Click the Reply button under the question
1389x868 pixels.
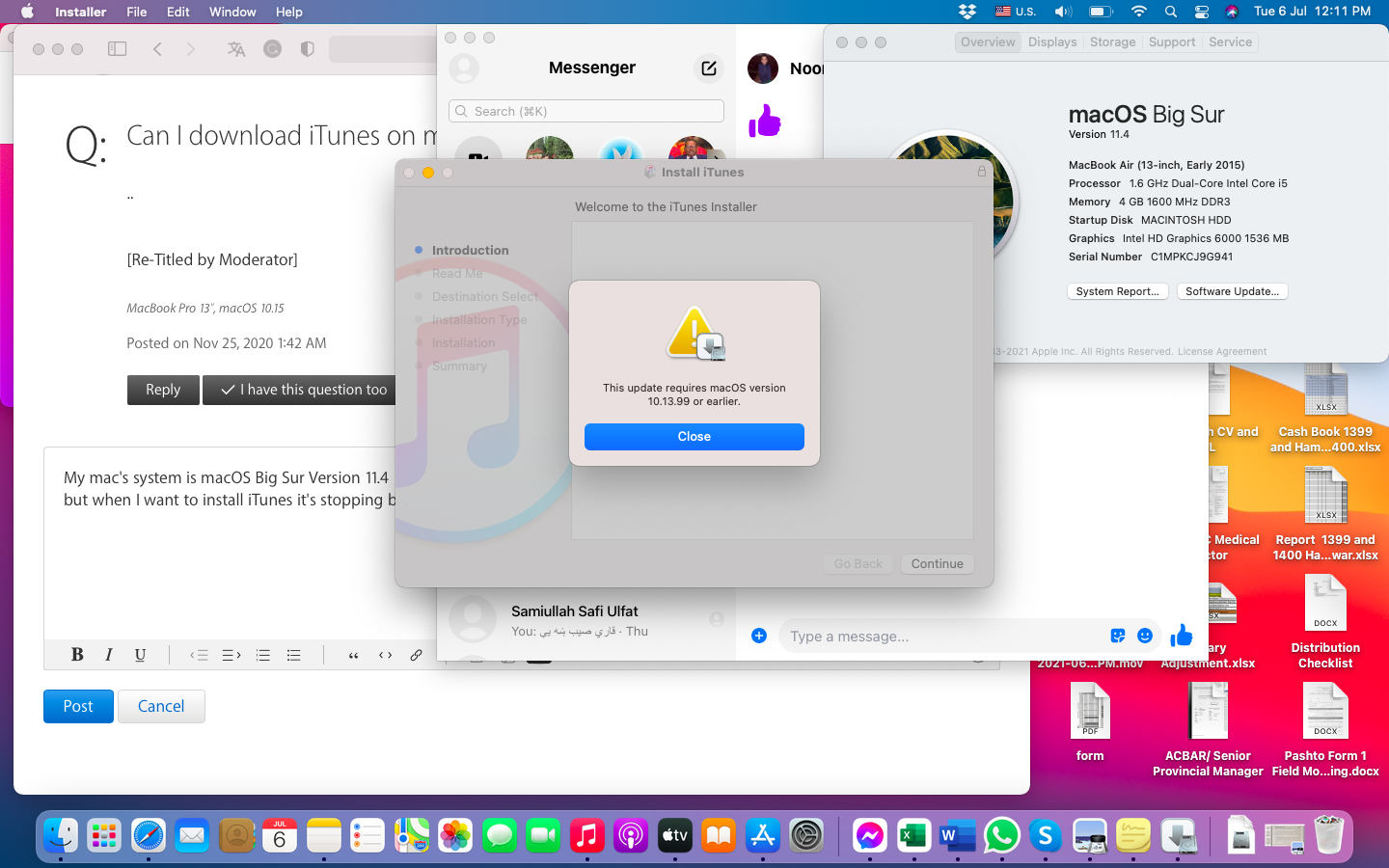tap(163, 390)
